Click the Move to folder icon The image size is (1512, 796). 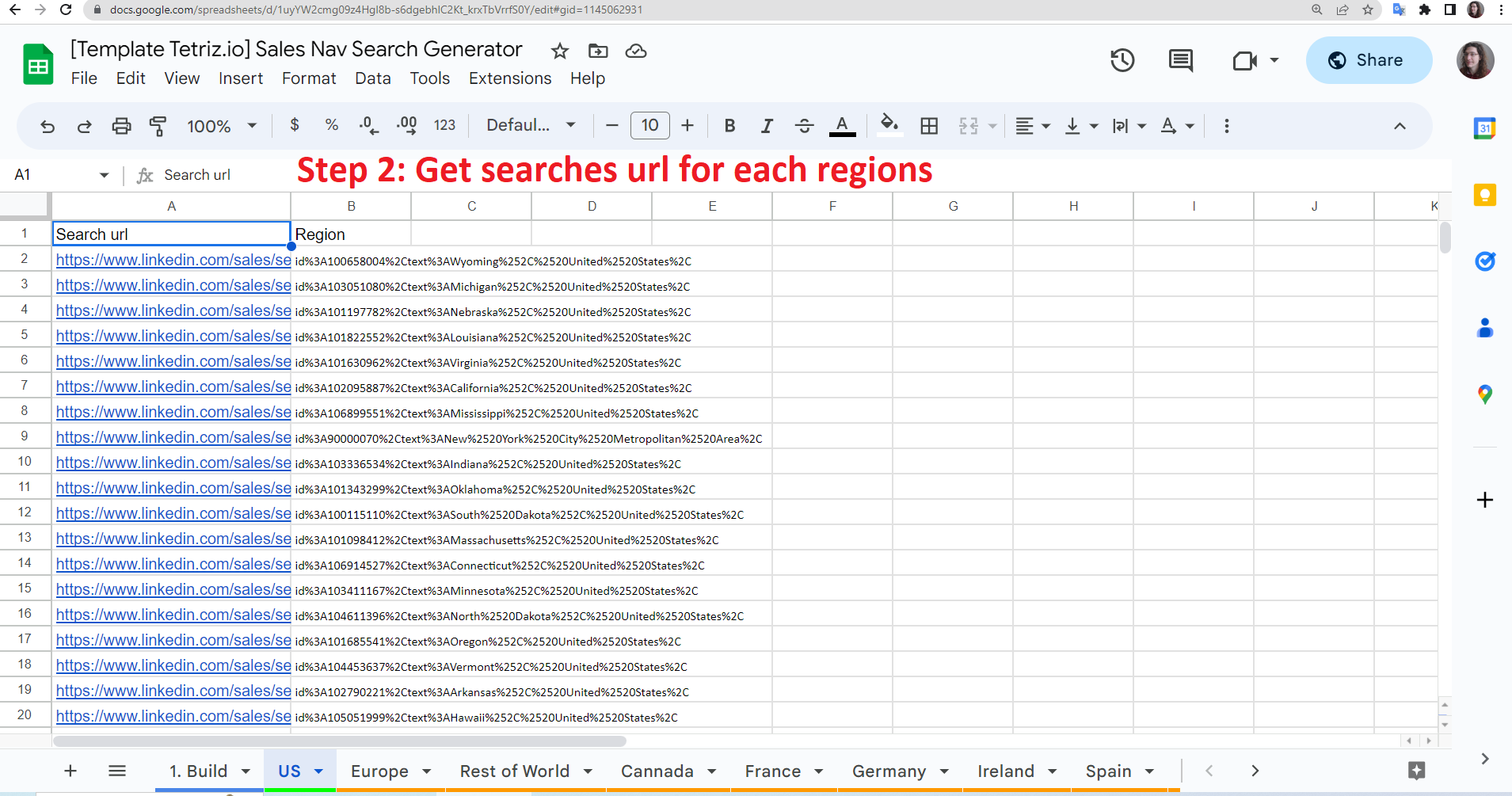click(x=598, y=51)
